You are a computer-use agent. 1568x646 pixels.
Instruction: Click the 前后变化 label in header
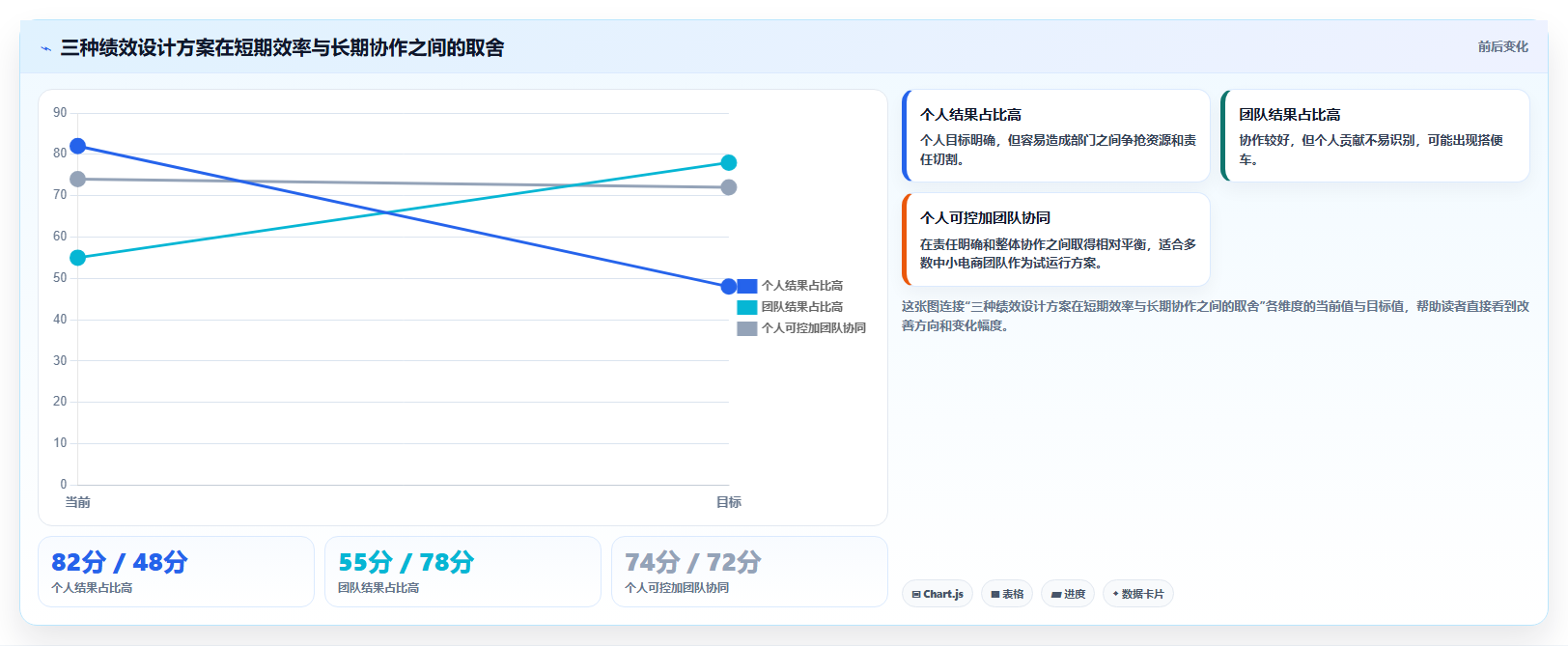[1502, 46]
